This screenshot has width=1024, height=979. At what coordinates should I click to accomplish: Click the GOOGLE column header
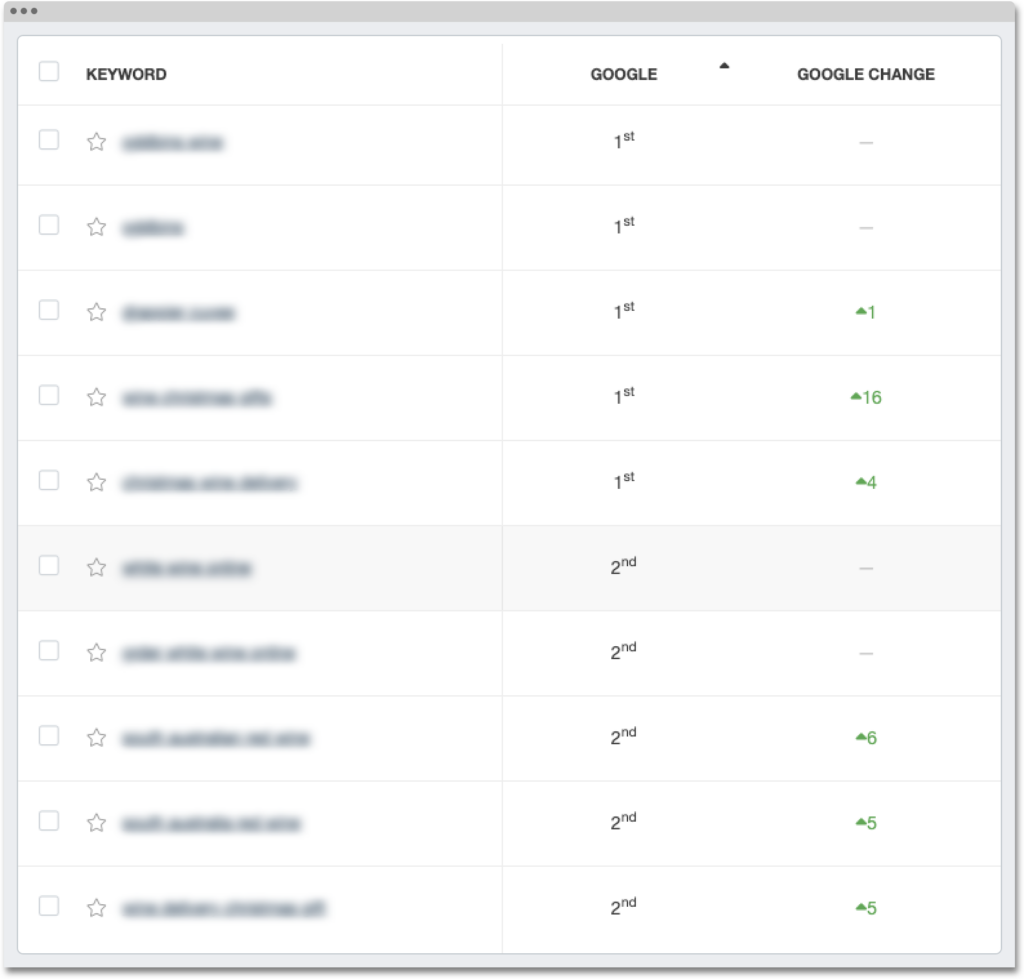623,74
